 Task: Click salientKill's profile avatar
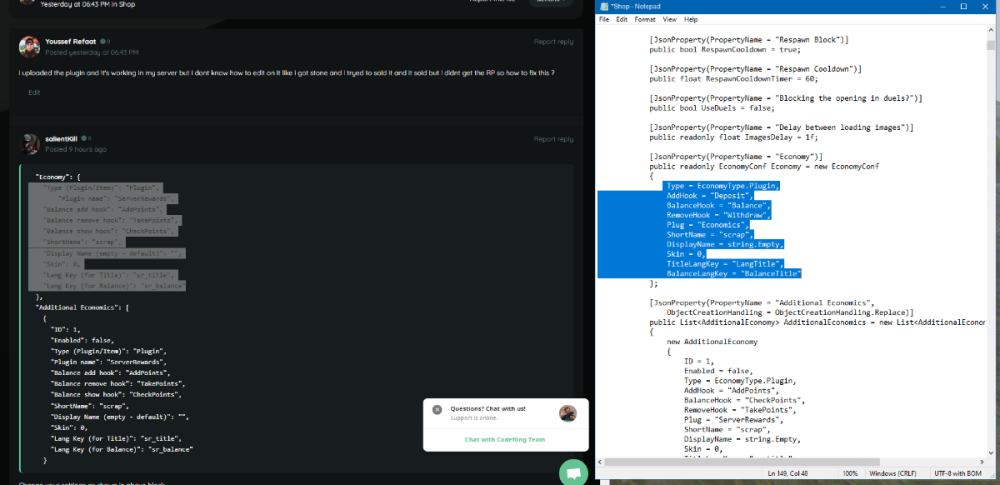click(x=30, y=143)
